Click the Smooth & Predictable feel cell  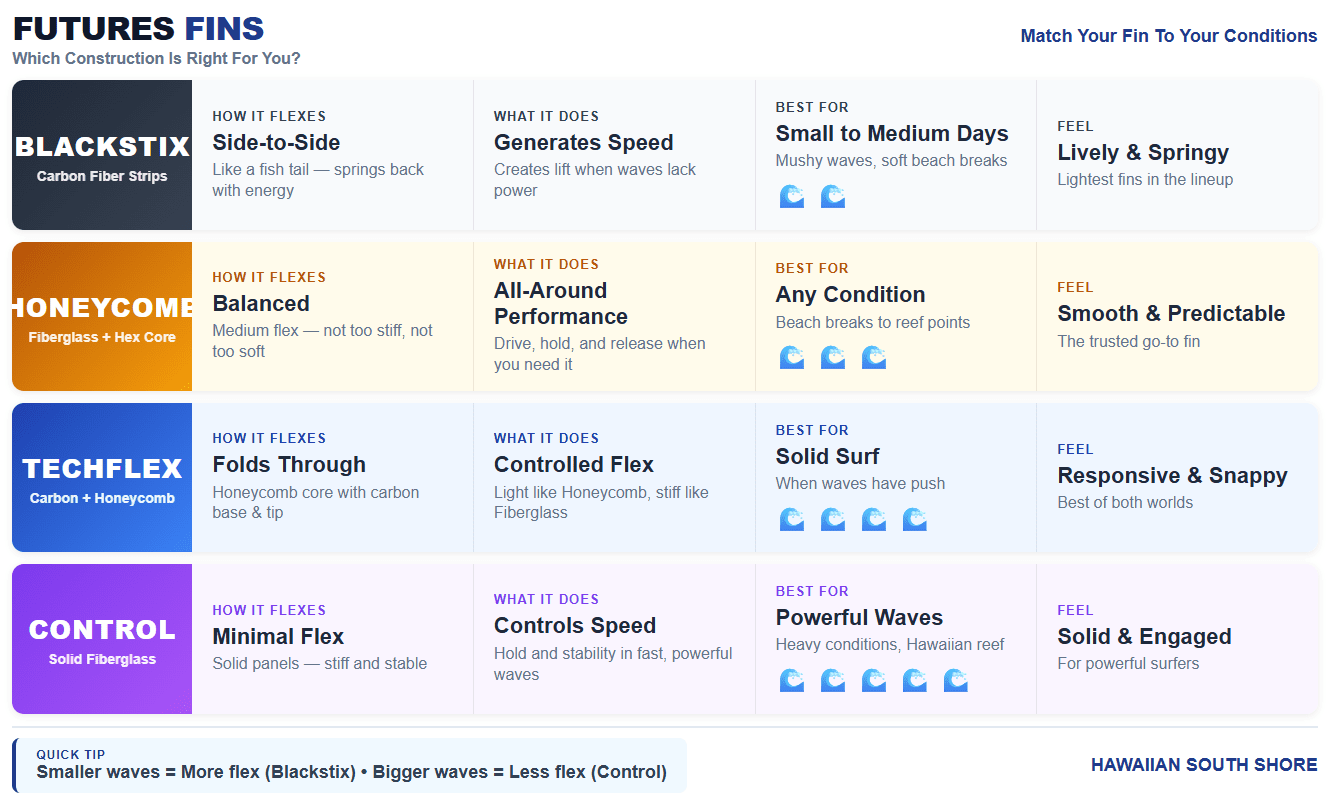click(x=1171, y=313)
